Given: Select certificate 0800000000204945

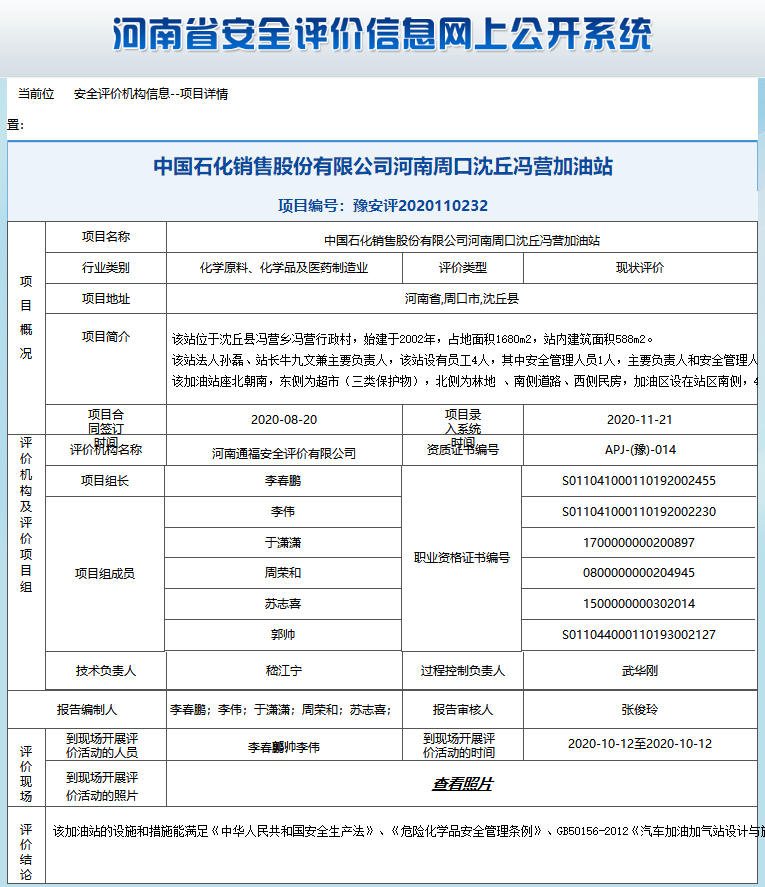Looking at the screenshot, I should (x=639, y=573).
